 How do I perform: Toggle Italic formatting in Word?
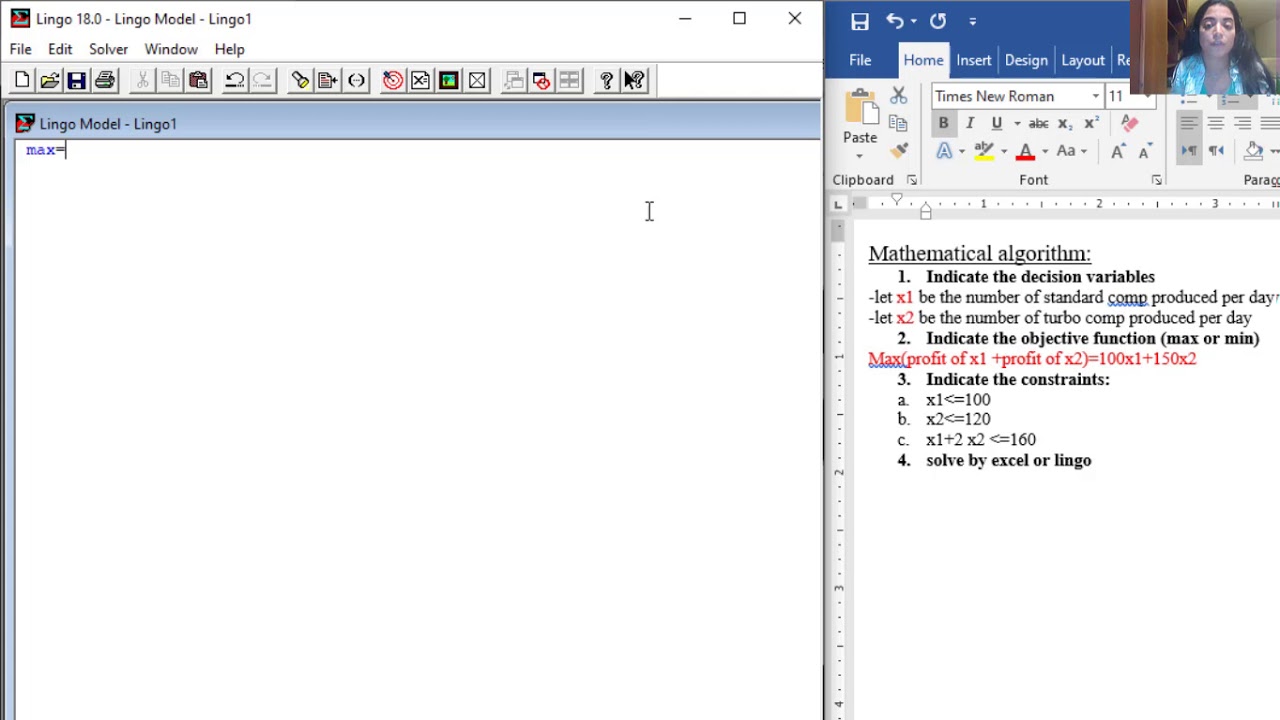tap(969, 123)
